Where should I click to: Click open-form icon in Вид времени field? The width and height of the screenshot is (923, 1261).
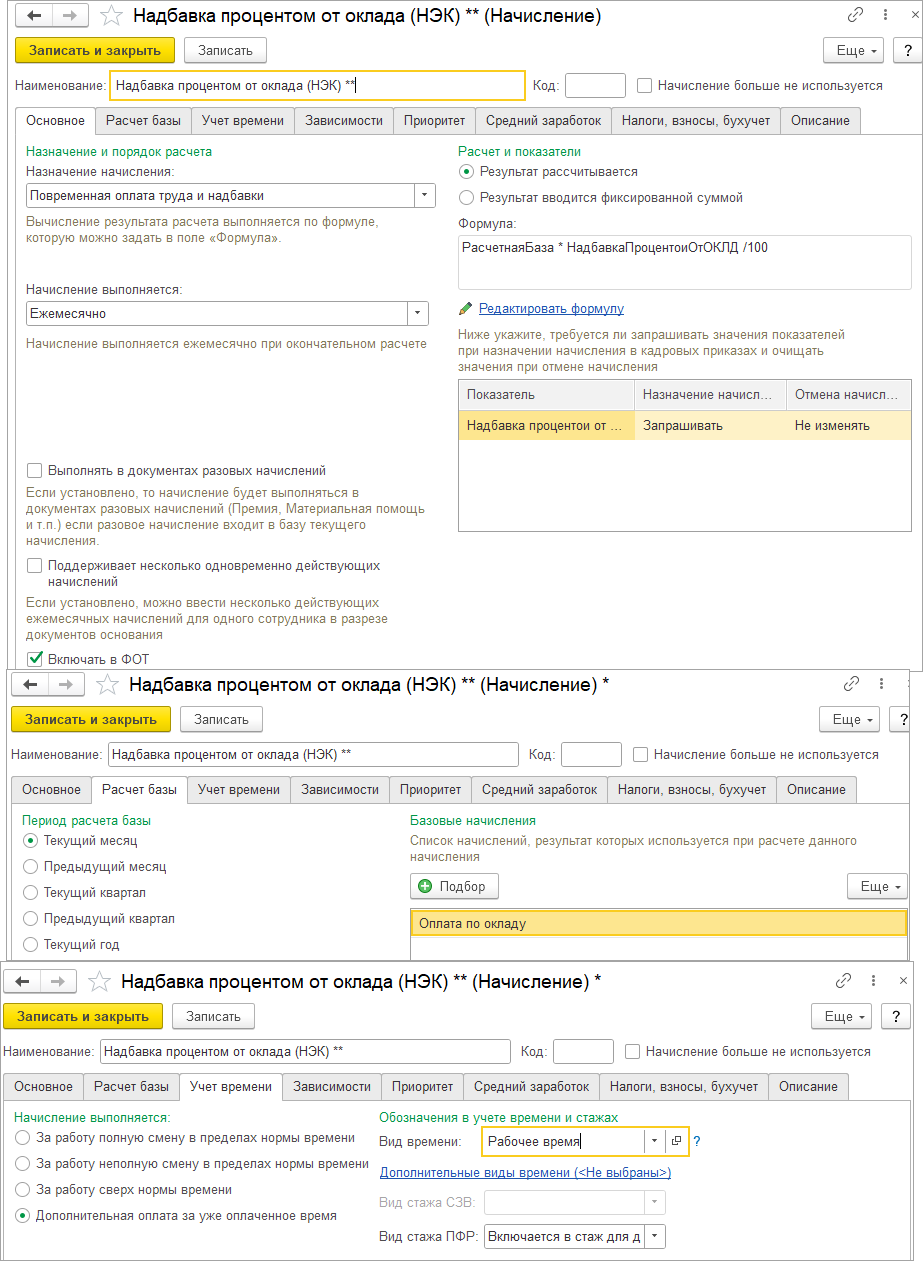[676, 1141]
